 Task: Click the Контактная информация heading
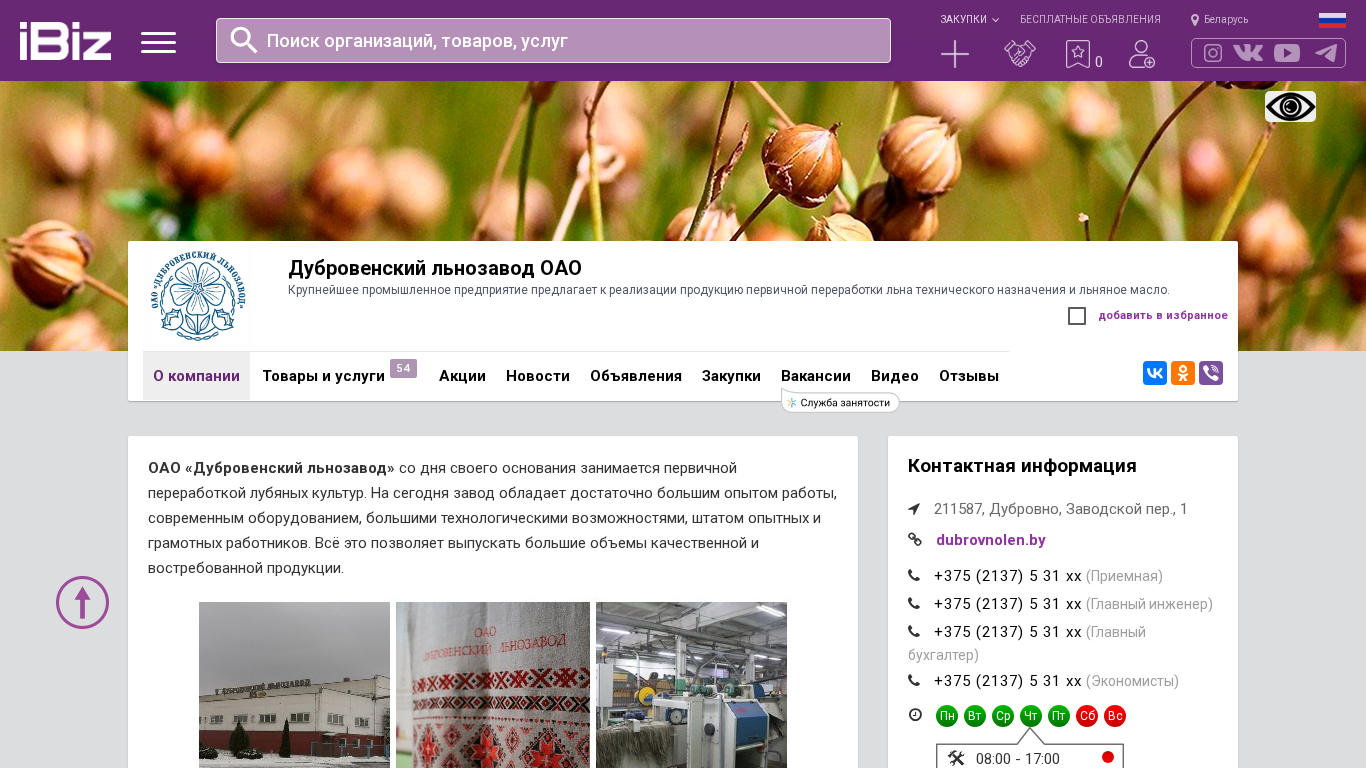click(x=1022, y=465)
